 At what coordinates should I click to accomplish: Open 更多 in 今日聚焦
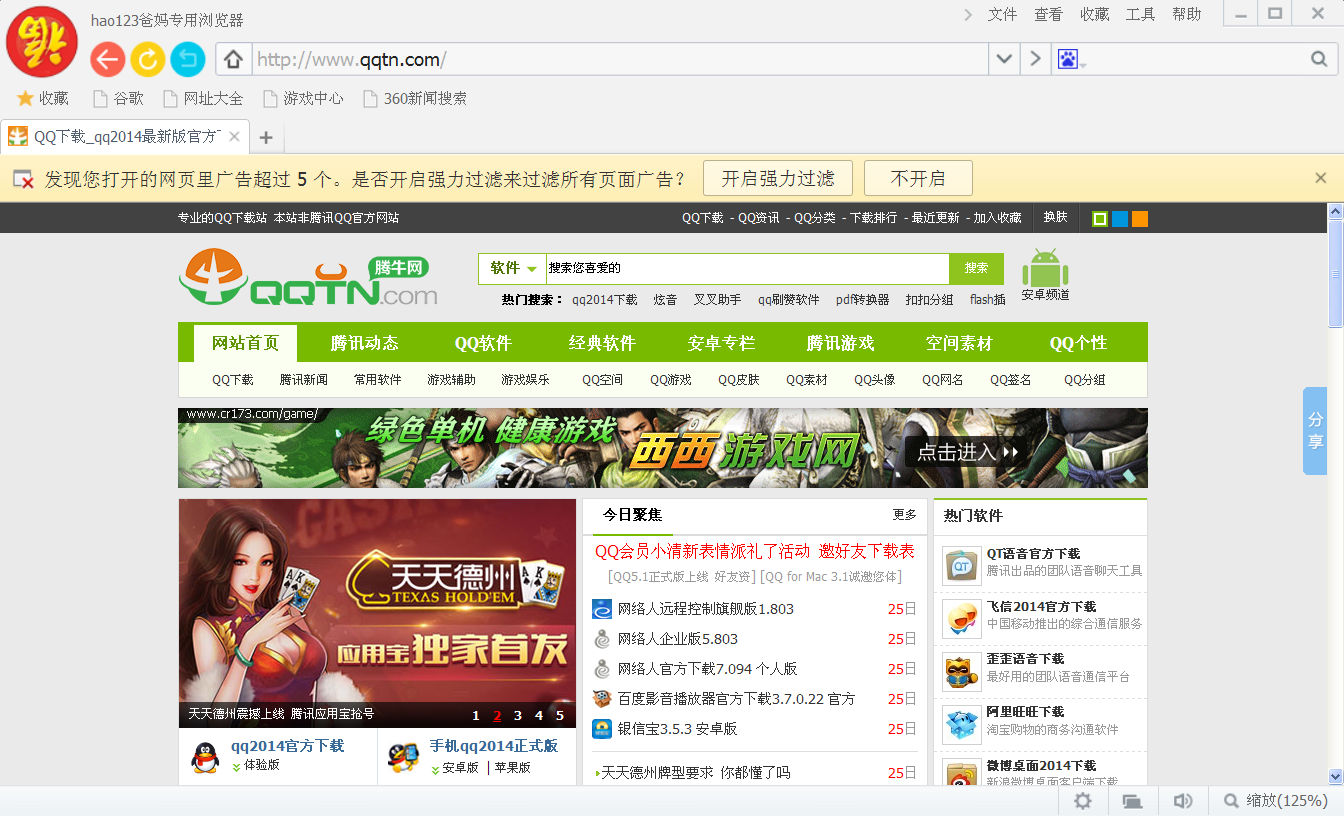coord(905,515)
